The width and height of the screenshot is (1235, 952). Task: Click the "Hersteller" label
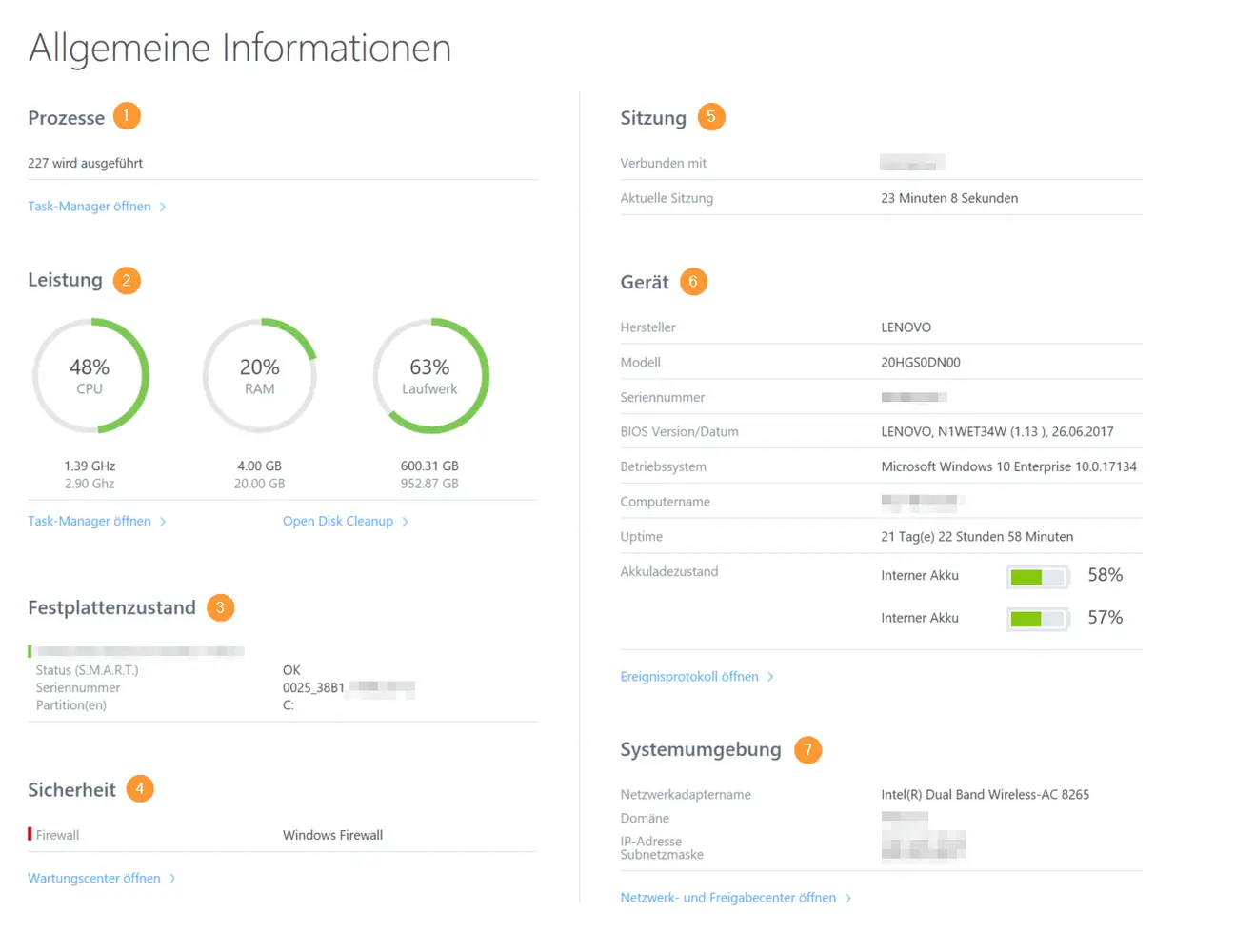coord(648,327)
